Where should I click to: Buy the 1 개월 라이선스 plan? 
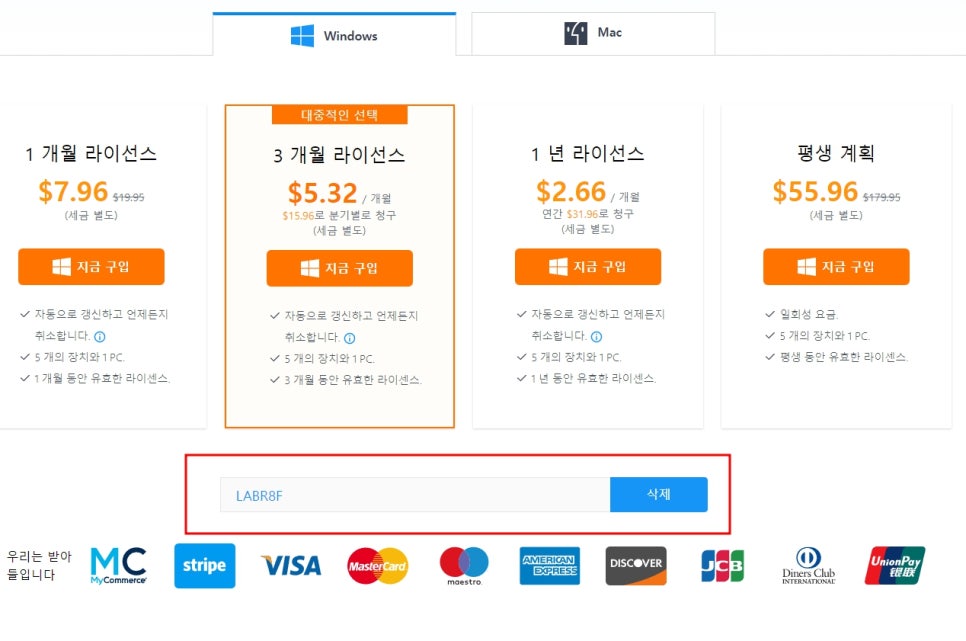[91, 267]
